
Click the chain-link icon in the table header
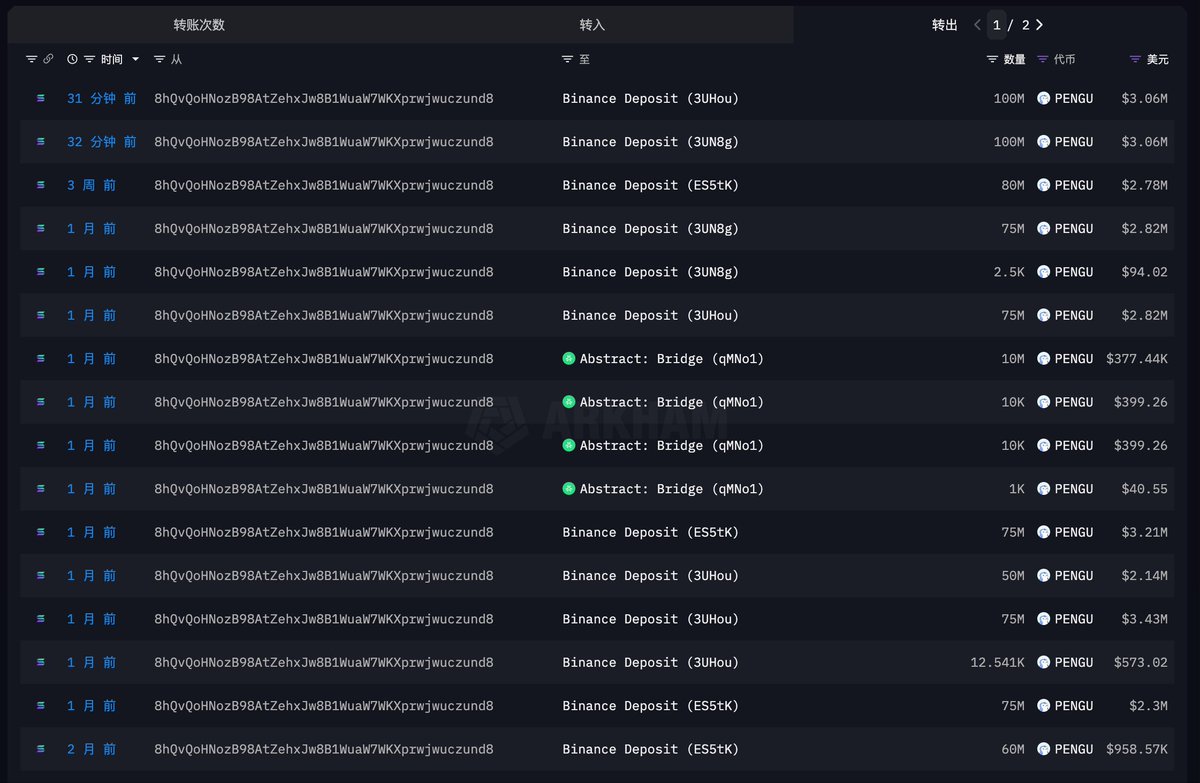48,59
